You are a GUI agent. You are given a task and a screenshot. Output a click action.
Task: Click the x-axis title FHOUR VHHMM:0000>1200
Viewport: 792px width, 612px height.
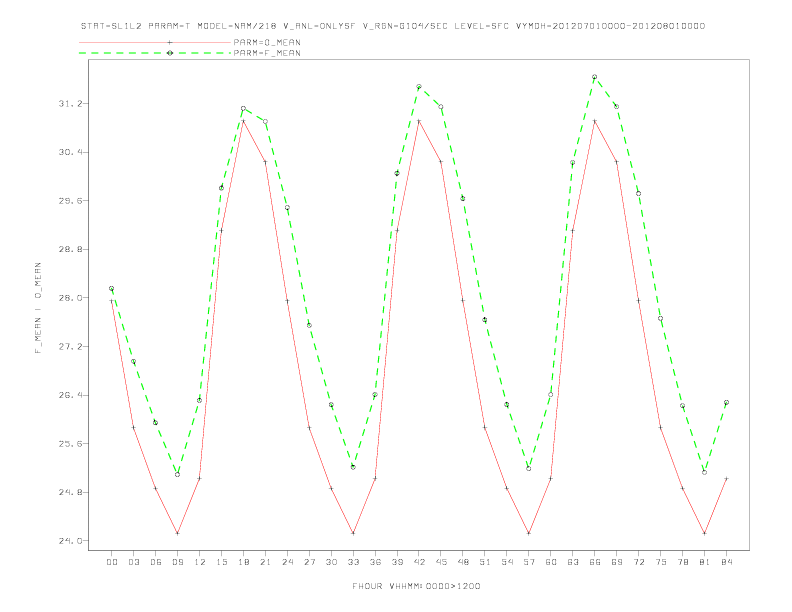tap(416, 586)
